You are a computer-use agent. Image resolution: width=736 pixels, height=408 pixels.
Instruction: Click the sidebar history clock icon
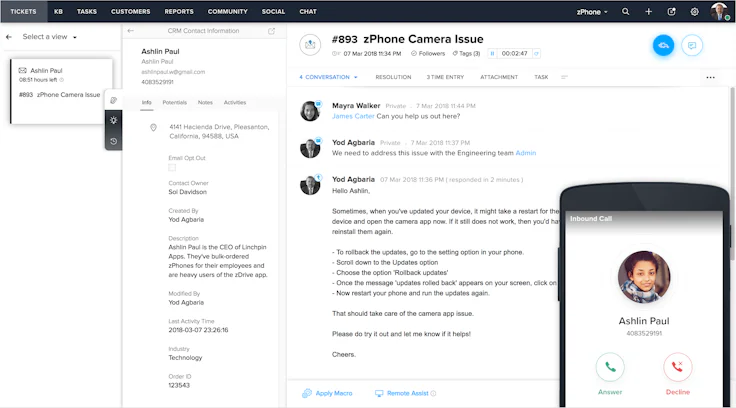click(114, 141)
